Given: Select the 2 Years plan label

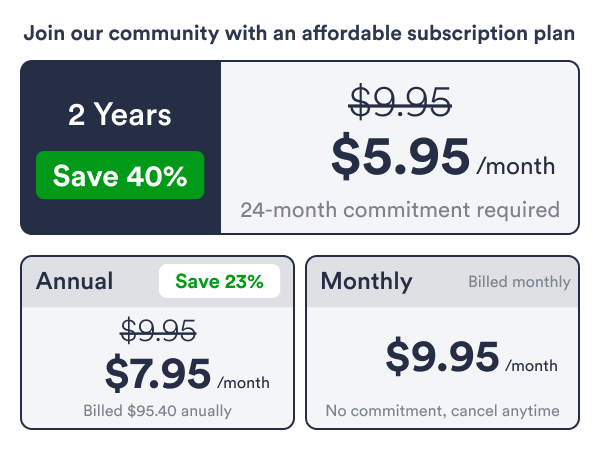Looking at the screenshot, I should tap(120, 115).
